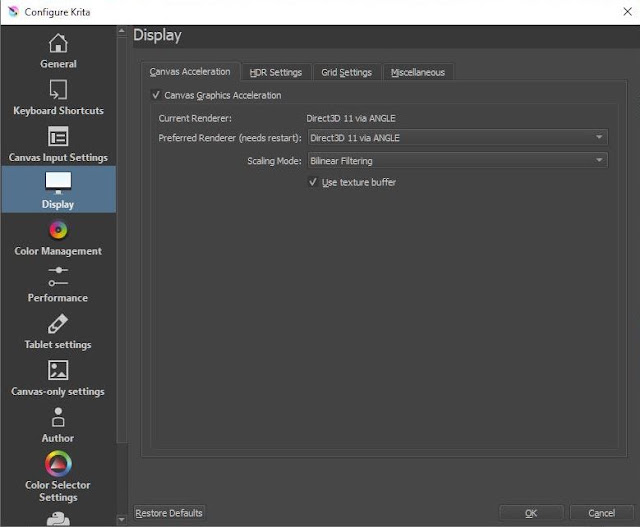Open the General settings page icon
The image size is (640, 527).
coord(58,43)
